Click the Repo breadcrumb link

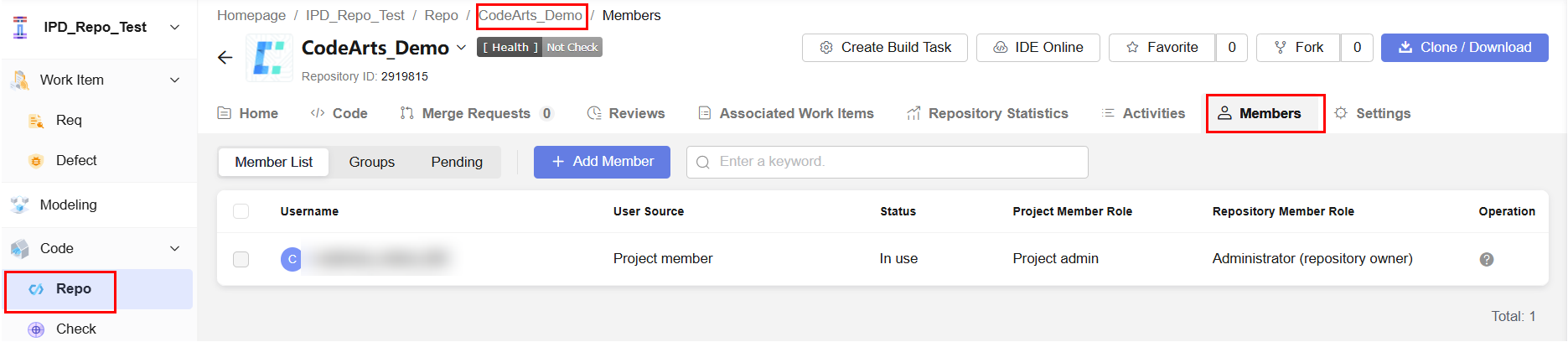click(441, 15)
